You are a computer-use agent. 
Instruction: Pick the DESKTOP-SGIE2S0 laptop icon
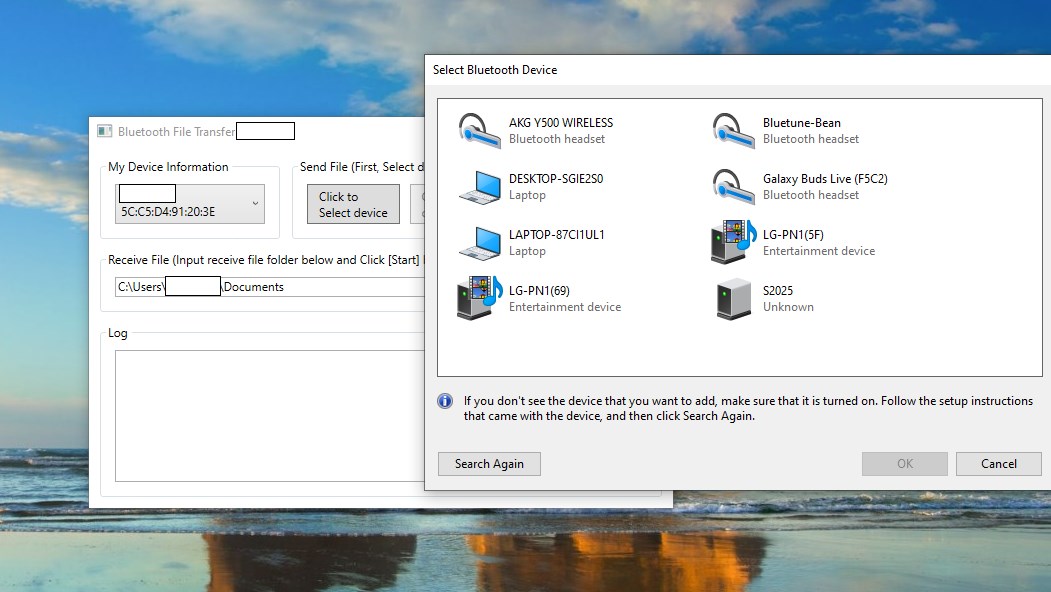(x=479, y=186)
